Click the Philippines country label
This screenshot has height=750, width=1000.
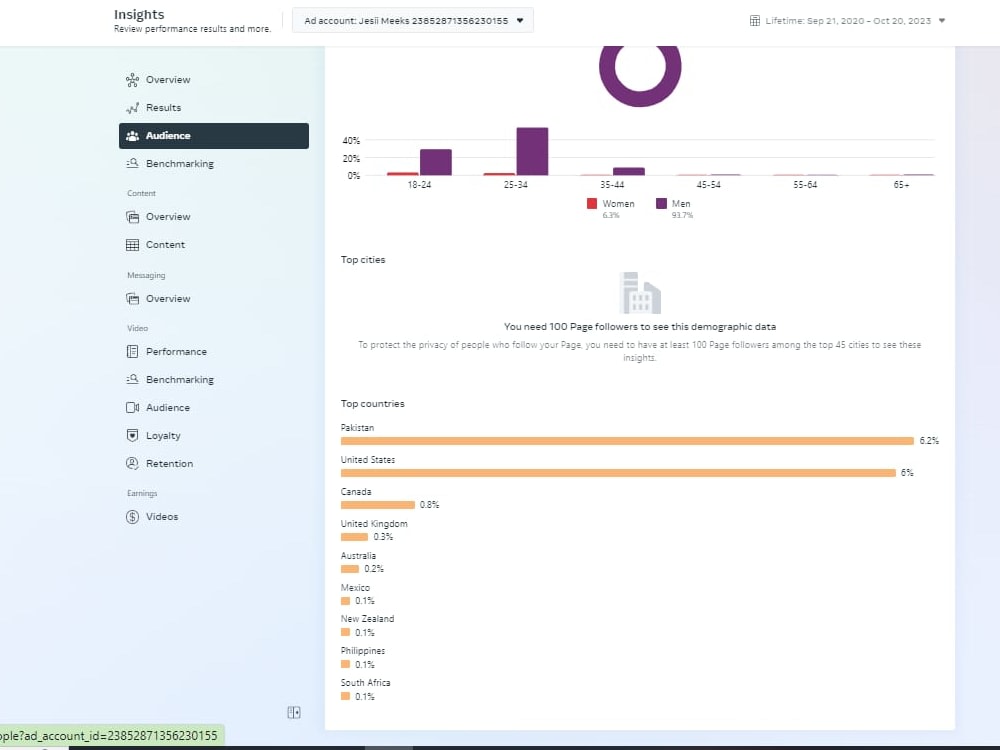pyautogui.click(x=363, y=651)
